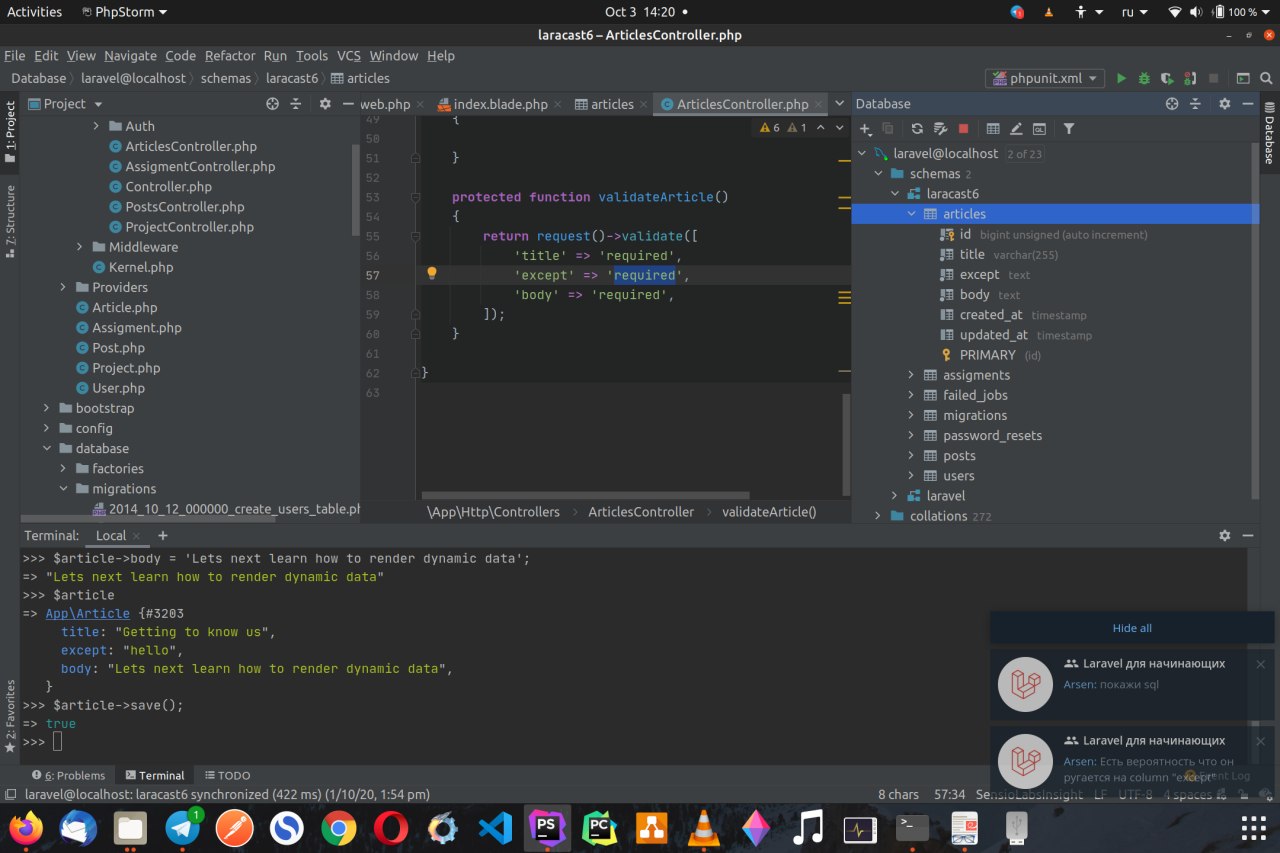Open Firefox from the dock
This screenshot has height=853, width=1280.
(27, 828)
